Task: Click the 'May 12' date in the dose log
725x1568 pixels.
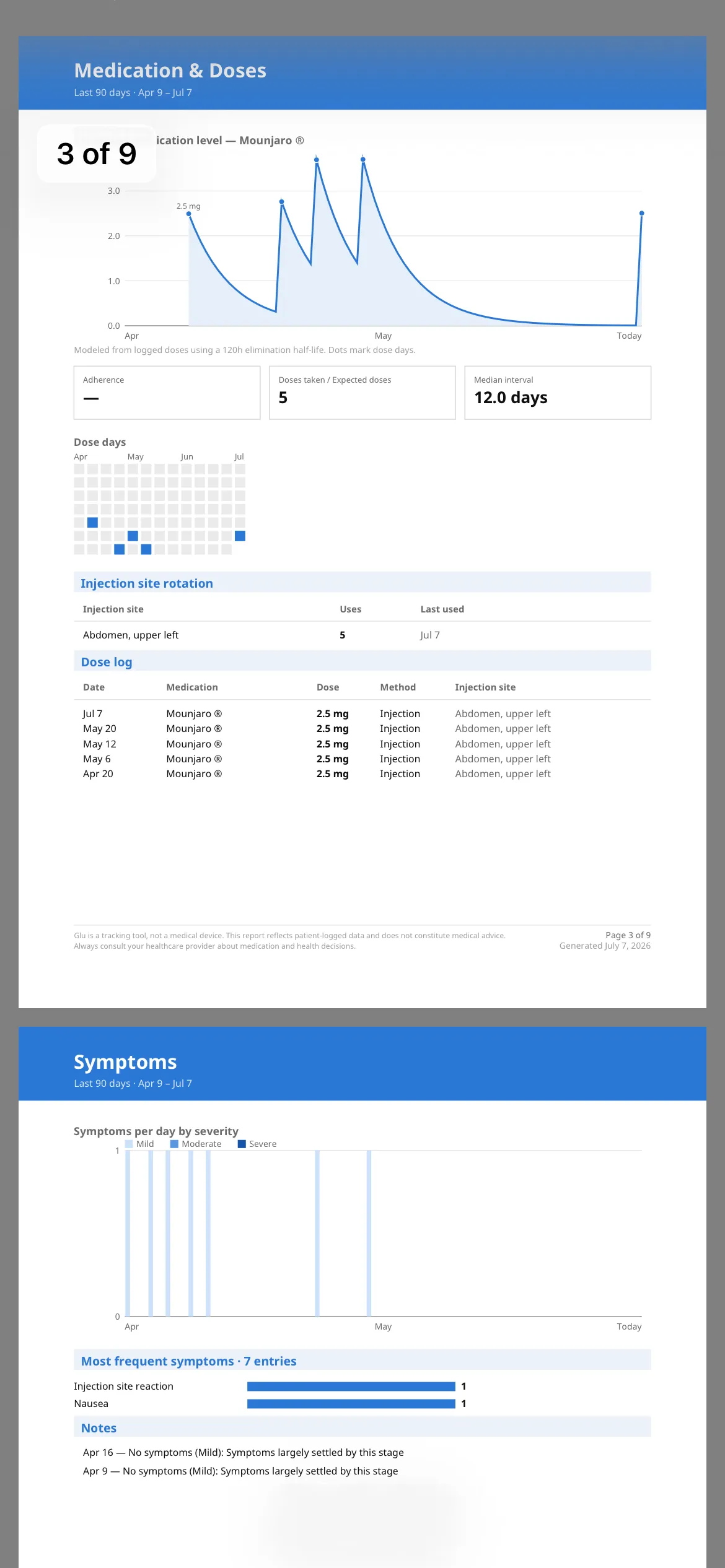Action: pos(99,744)
